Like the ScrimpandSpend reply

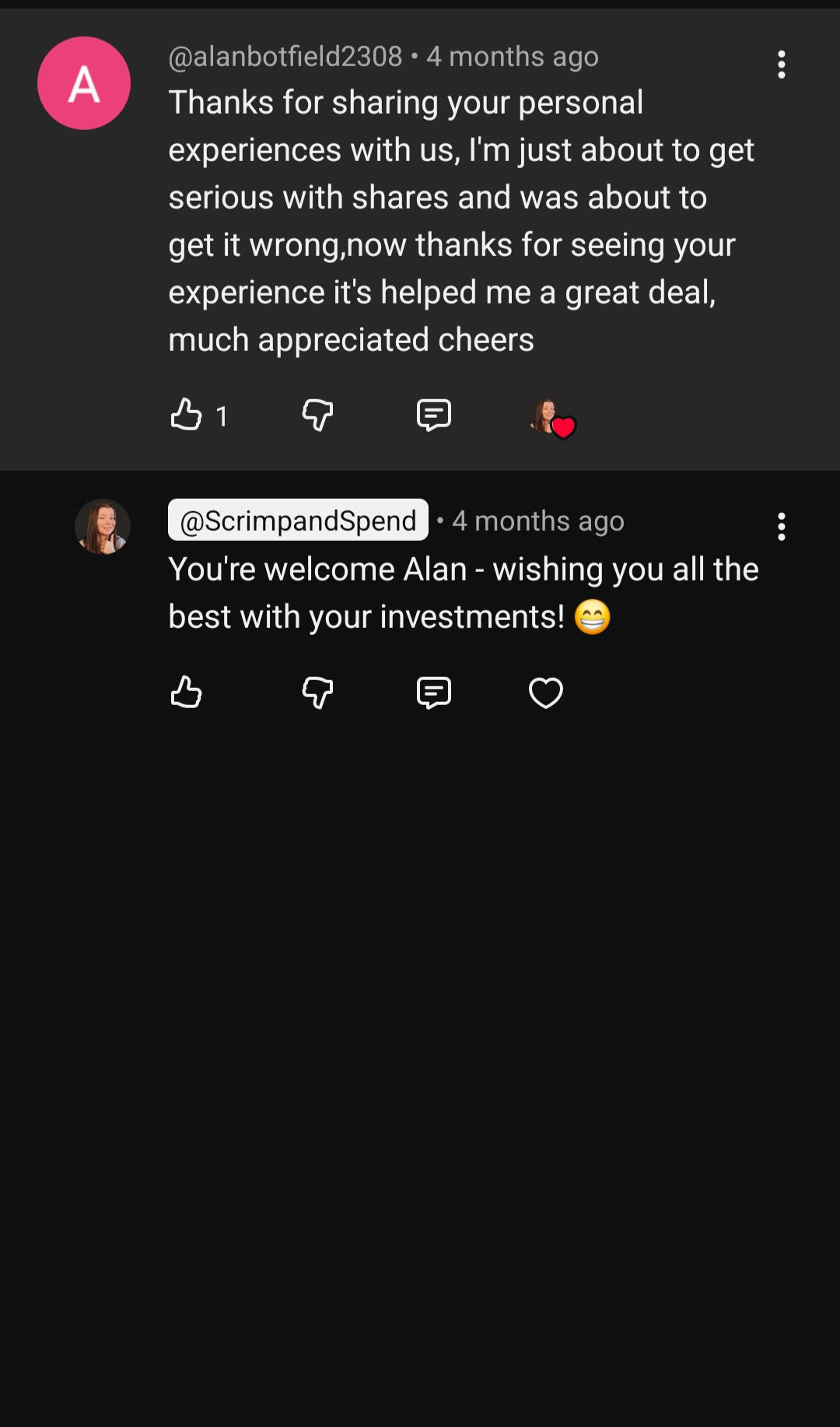186,692
